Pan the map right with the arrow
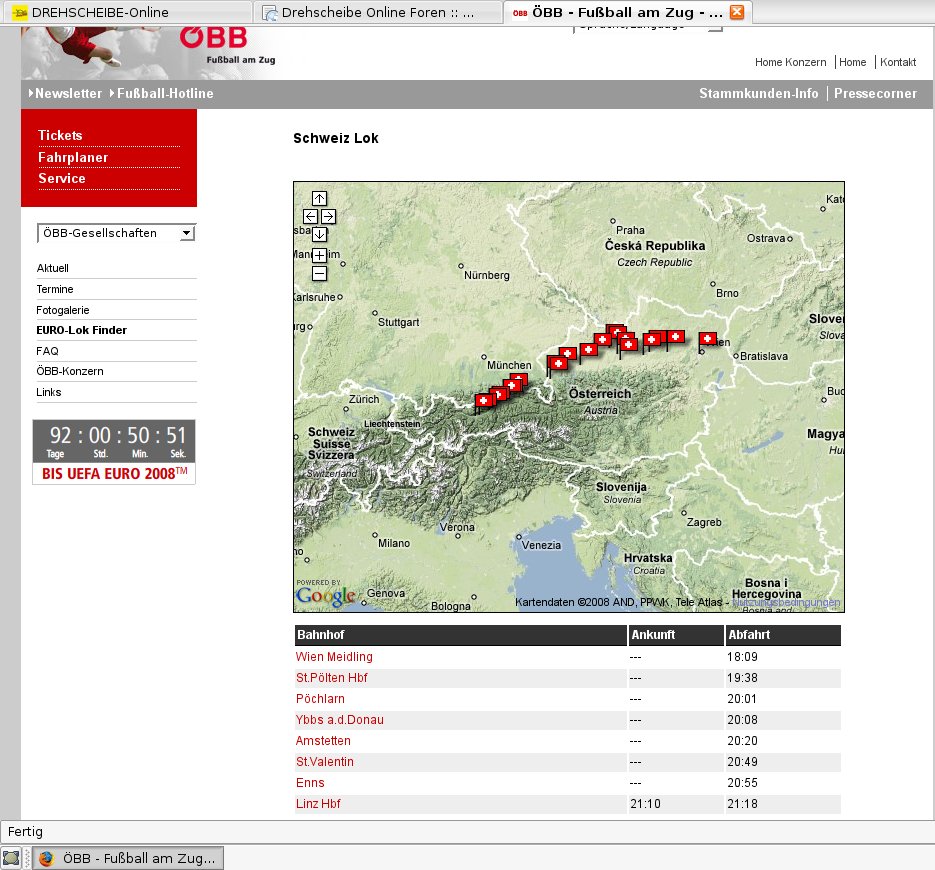This screenshot has width=935, height=870. 328,216
